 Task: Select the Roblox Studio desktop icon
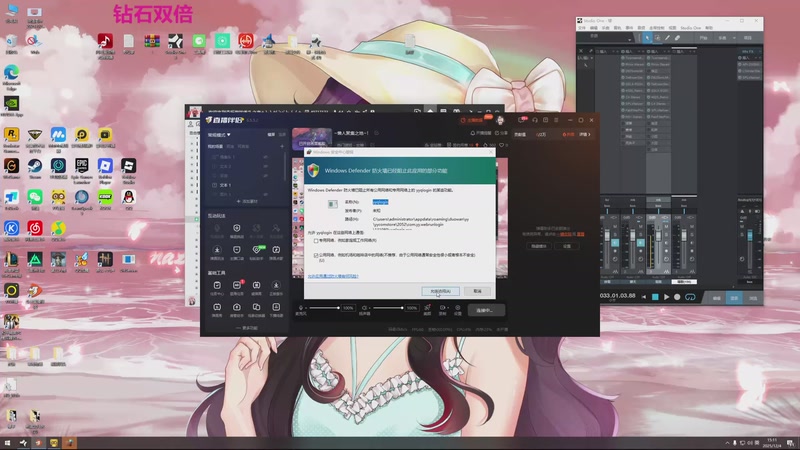coord(129,169)
